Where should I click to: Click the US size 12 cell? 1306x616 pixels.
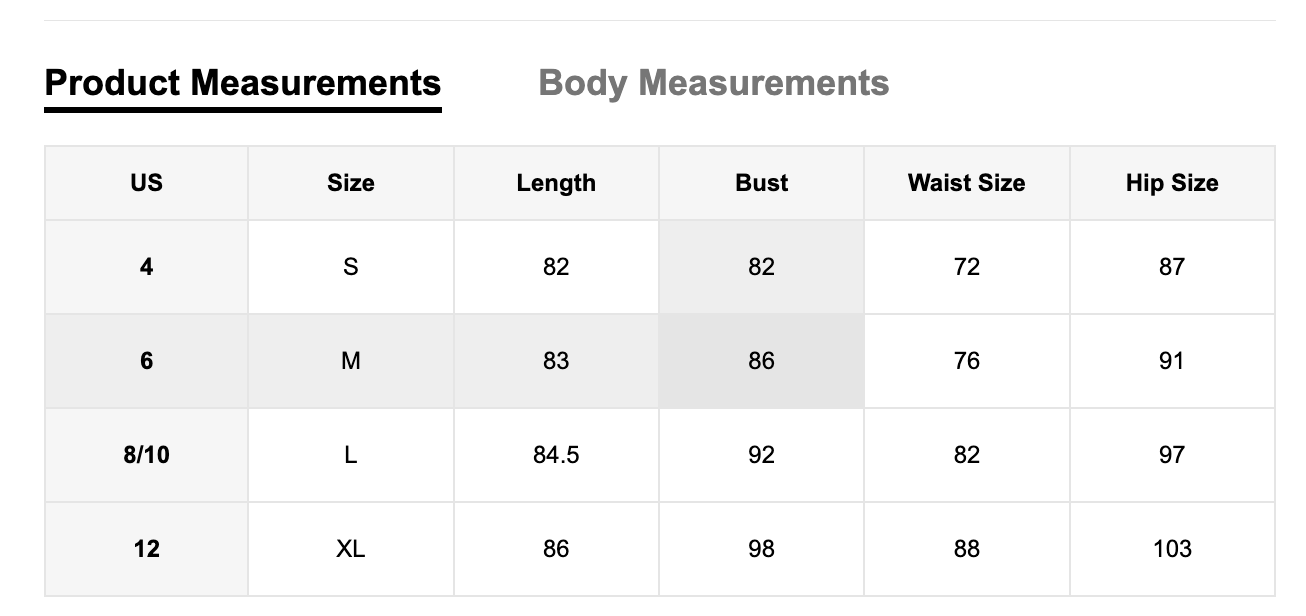click(145, 549)
